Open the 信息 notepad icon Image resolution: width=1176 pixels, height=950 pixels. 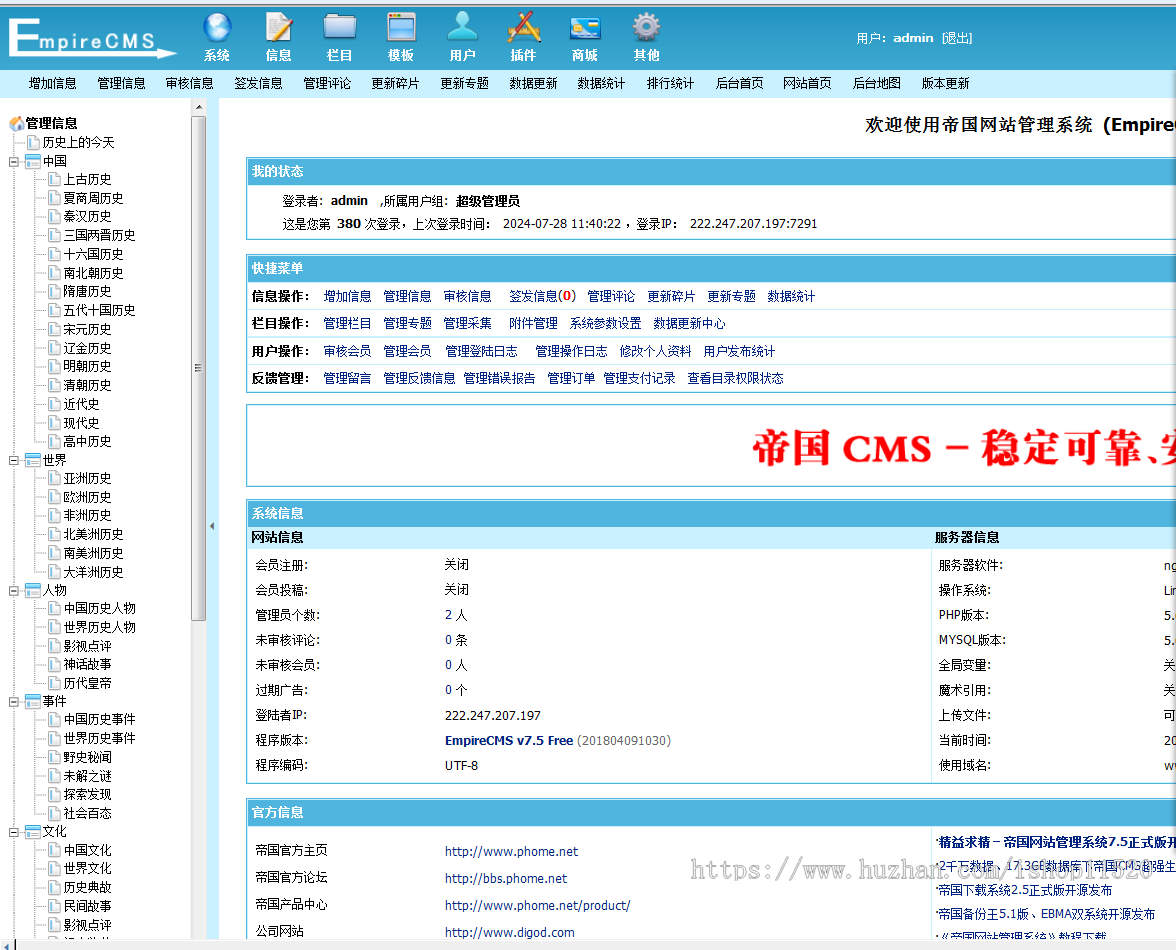[278, 28]
